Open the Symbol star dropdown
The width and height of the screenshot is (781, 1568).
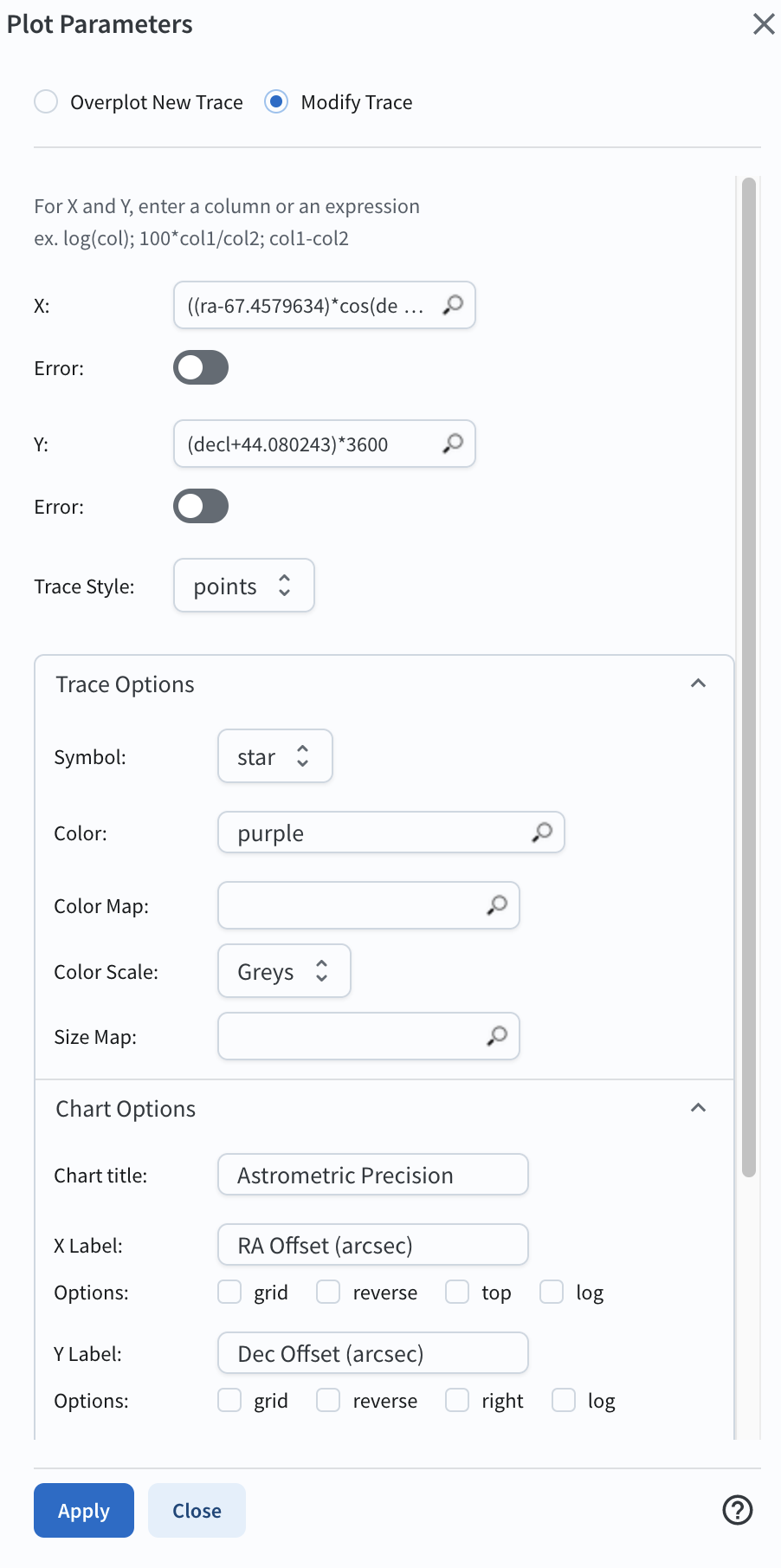274,756
